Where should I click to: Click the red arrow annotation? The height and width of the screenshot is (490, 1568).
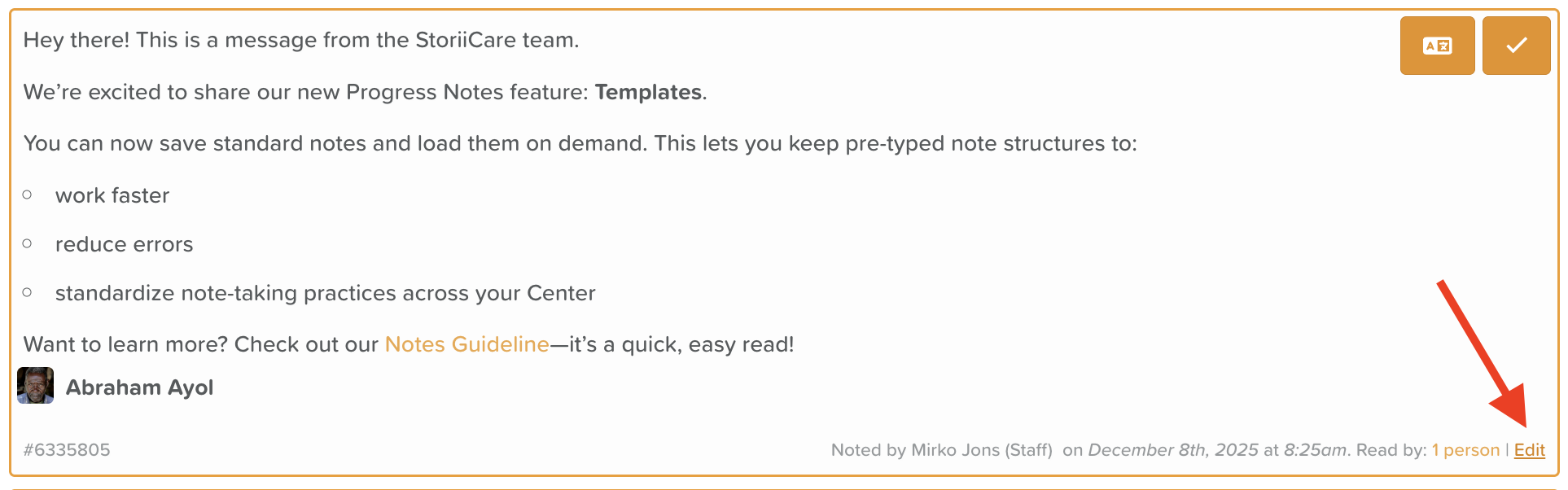(x=1480, y=352)
